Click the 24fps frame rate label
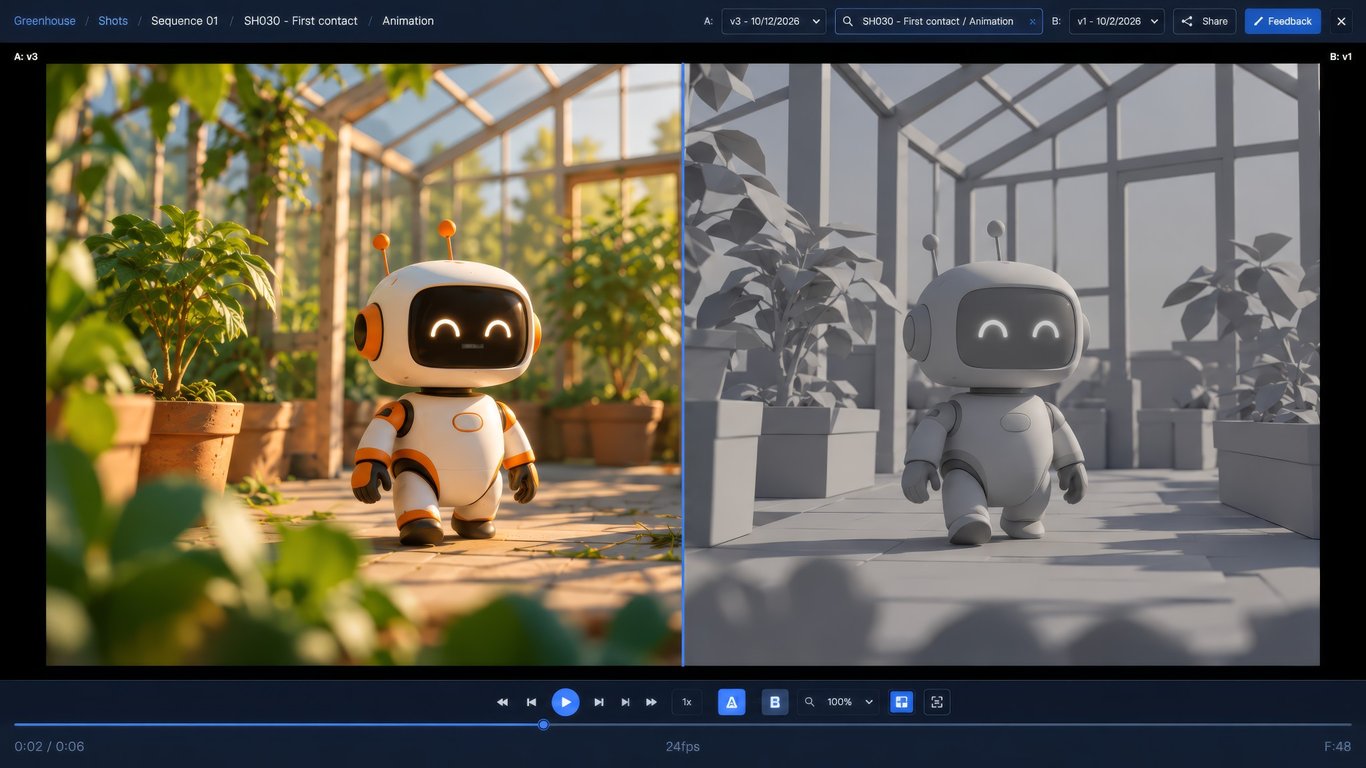 pyautogui.click(x=683, y=747)
